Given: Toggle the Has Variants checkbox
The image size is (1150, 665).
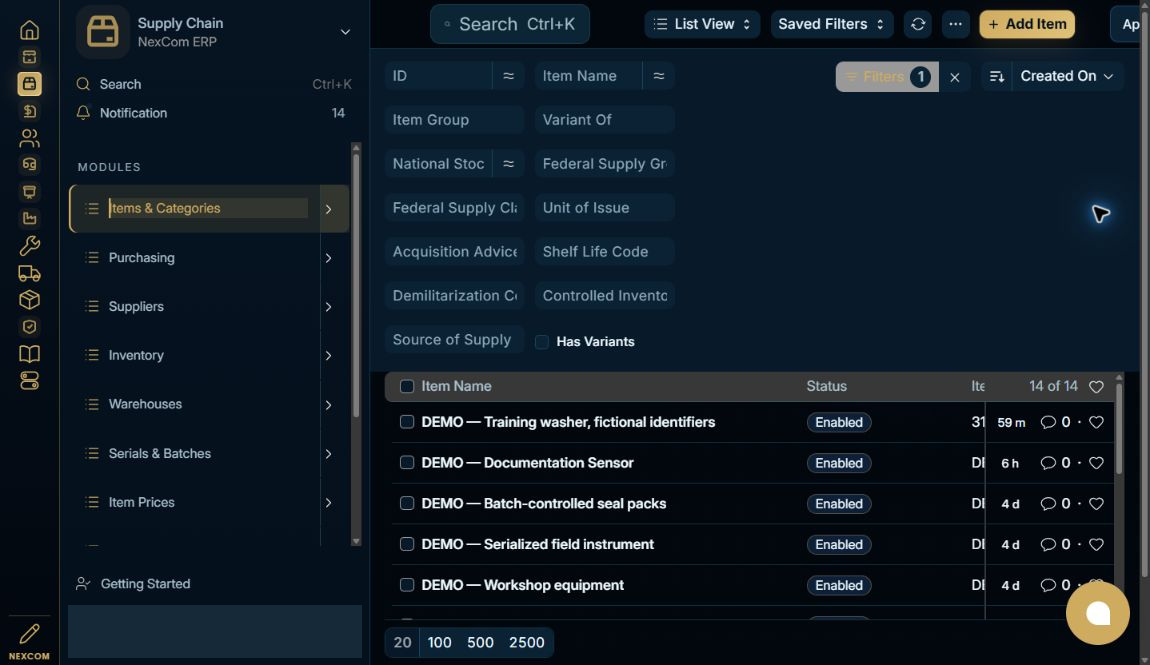Looking at the screenshot, I should point(542,342).
